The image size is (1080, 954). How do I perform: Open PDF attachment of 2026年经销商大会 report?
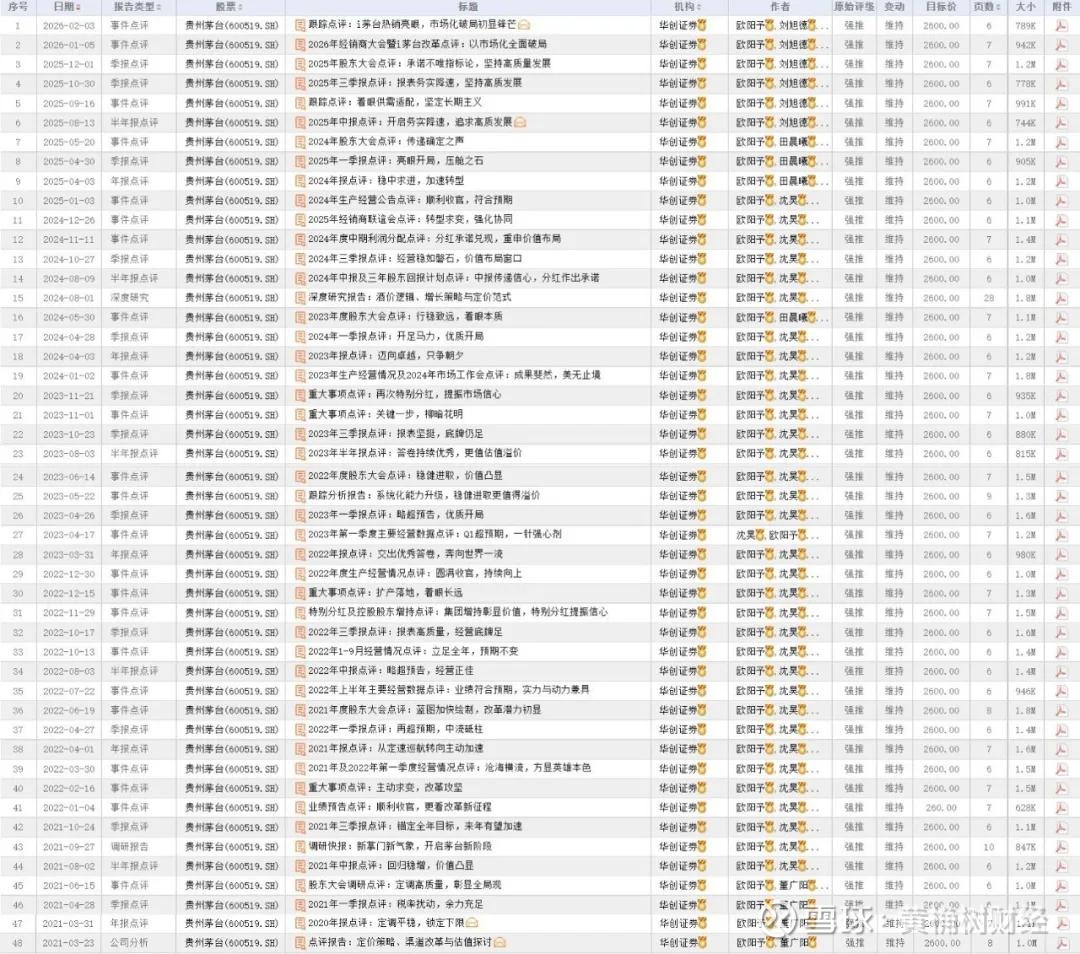(1061, 45)
